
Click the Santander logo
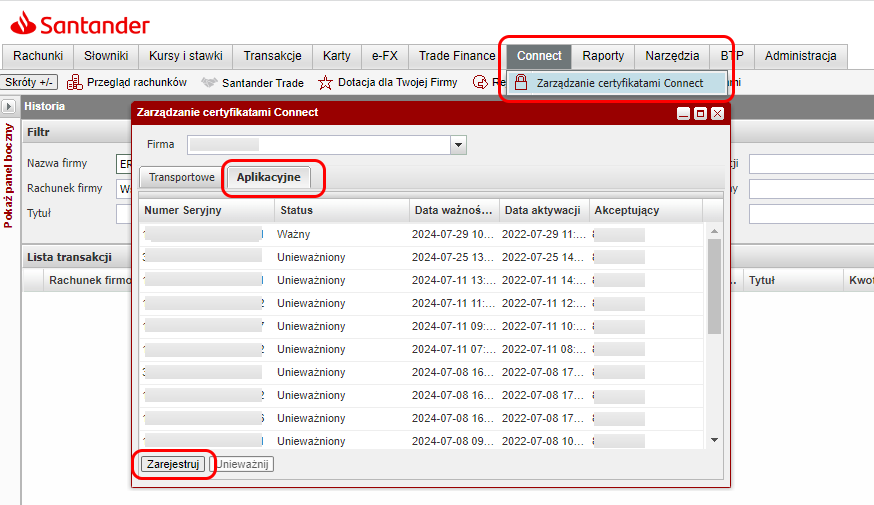tap(80, 24)
